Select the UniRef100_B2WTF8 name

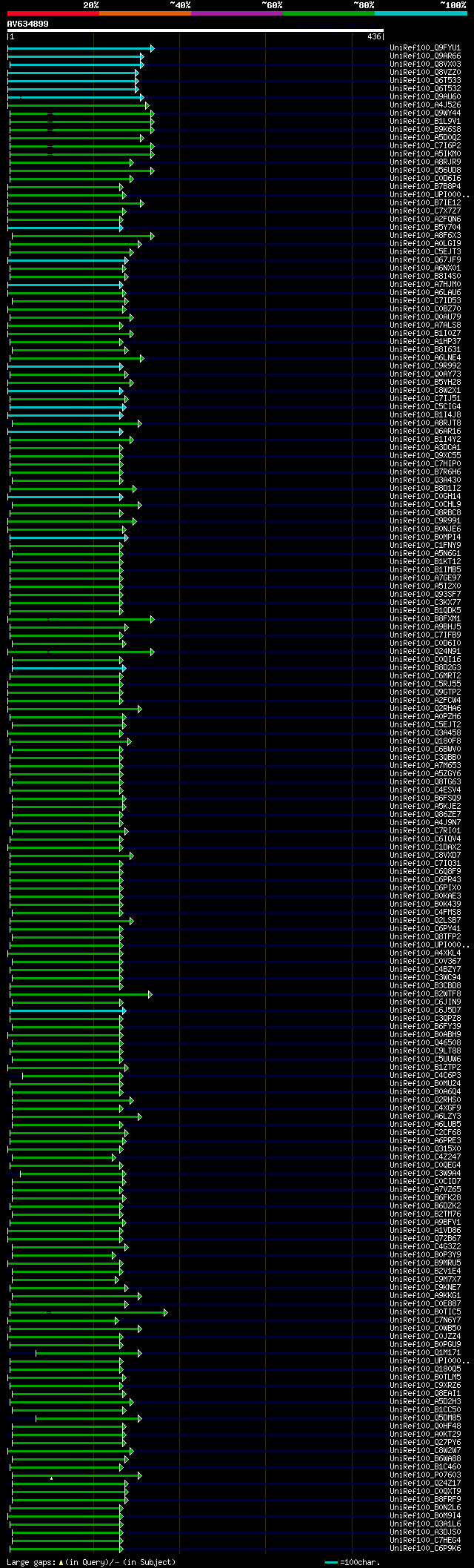(x=425, y=994)
